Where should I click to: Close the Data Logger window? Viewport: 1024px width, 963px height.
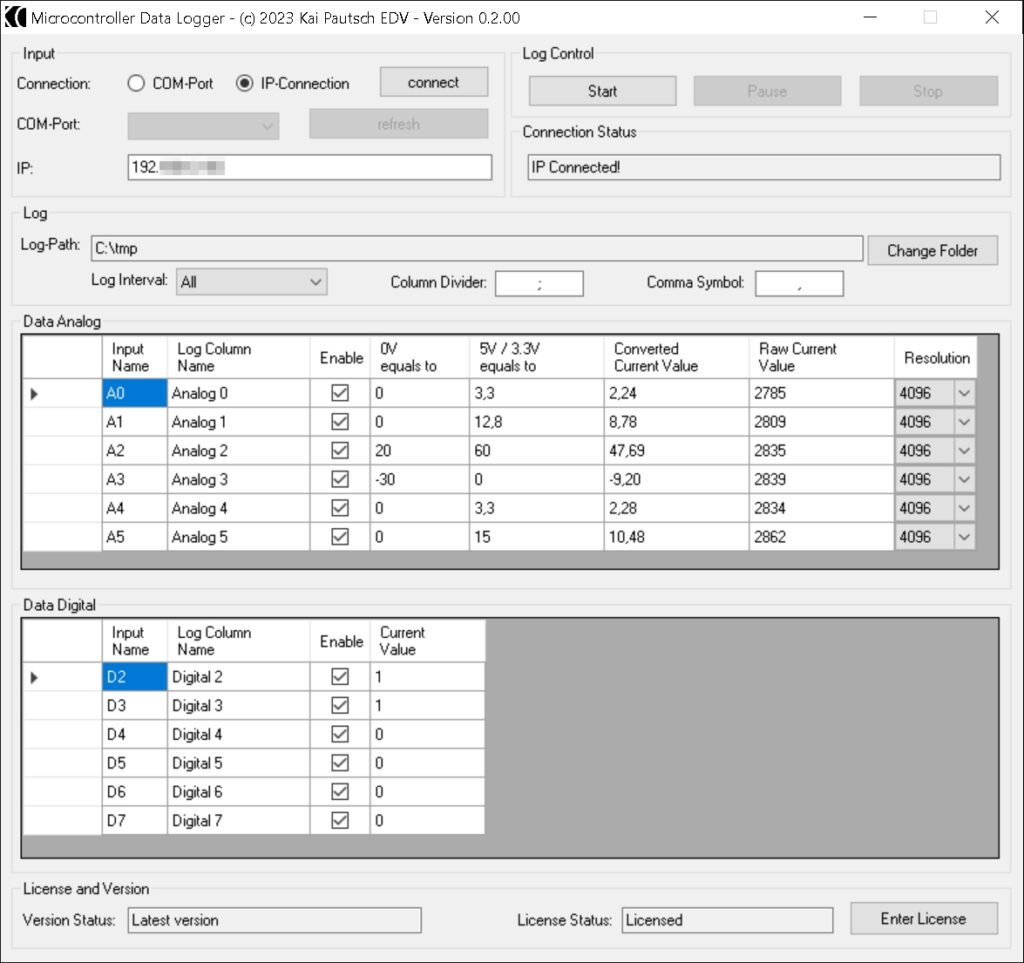(992, 17)
